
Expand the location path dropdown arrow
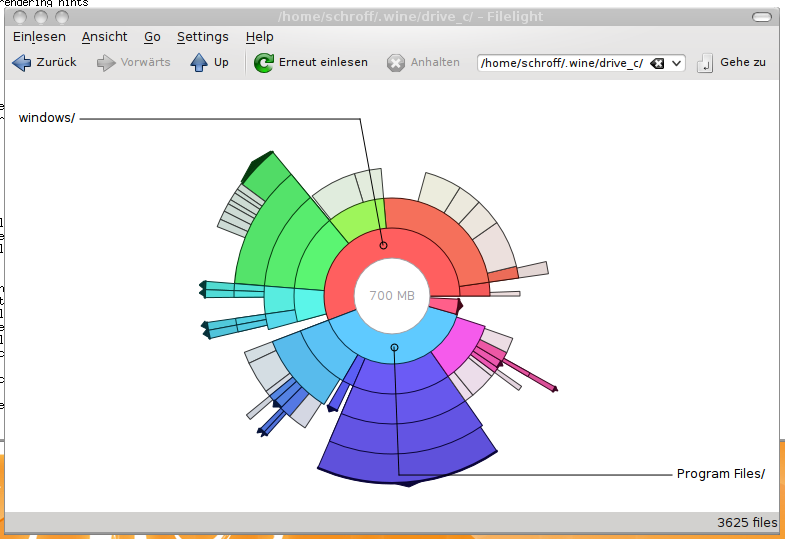pos(677,63)
